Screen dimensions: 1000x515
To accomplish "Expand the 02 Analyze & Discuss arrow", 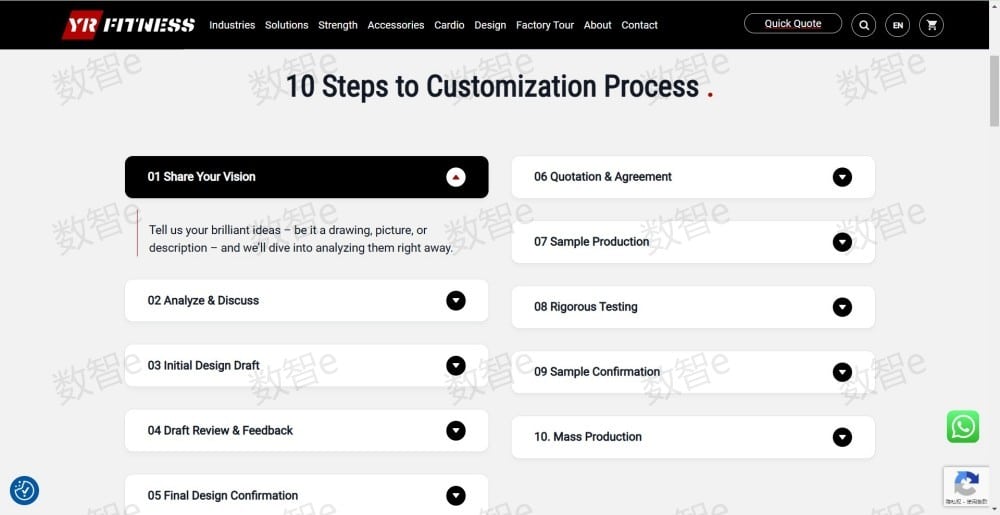I will (x=455, y=301).
